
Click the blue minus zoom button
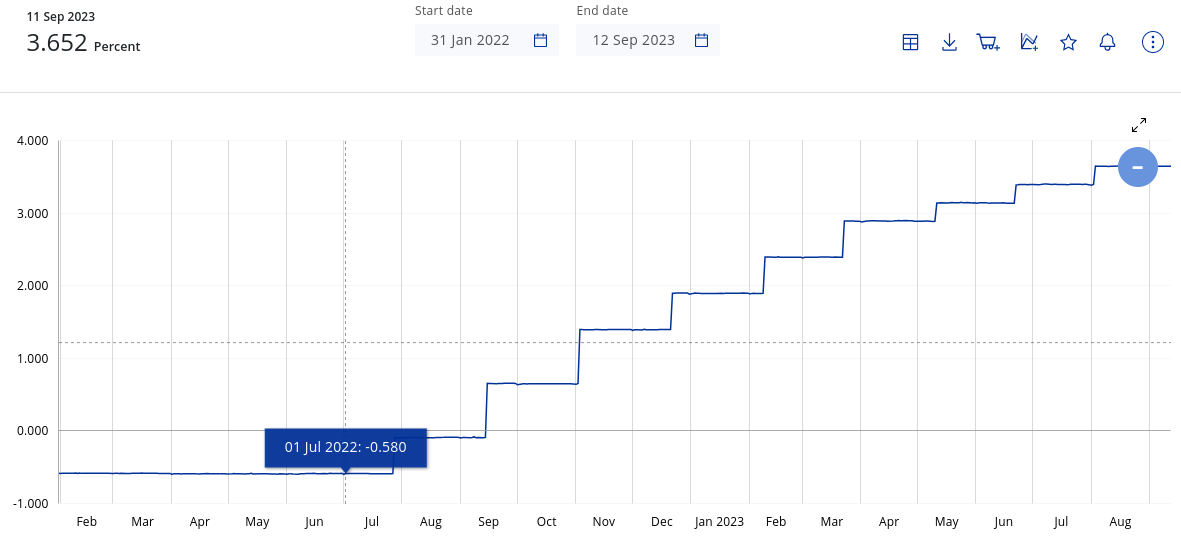pos(1137,167)
